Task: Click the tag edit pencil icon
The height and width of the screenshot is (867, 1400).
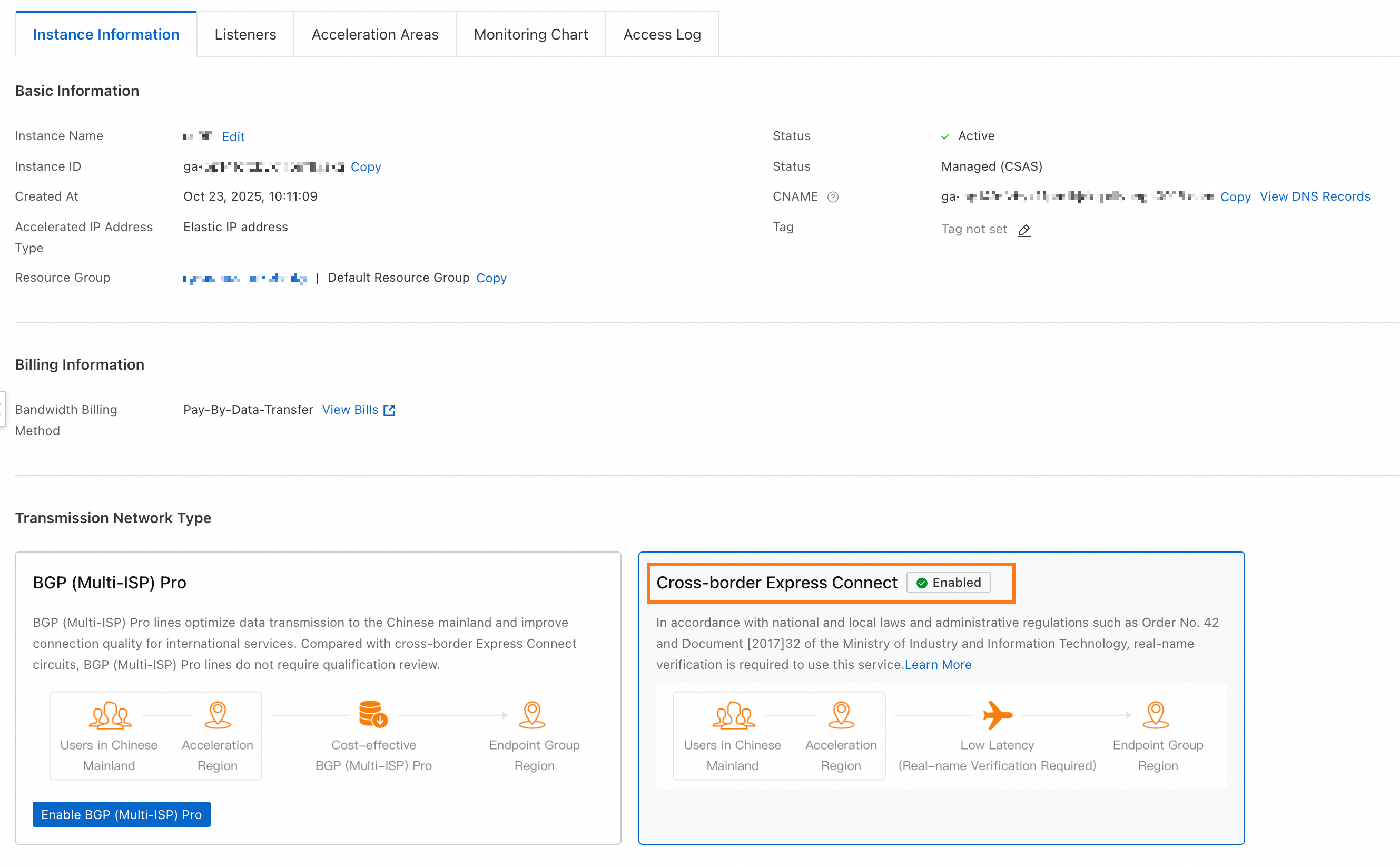Action: click(1024, 230)
